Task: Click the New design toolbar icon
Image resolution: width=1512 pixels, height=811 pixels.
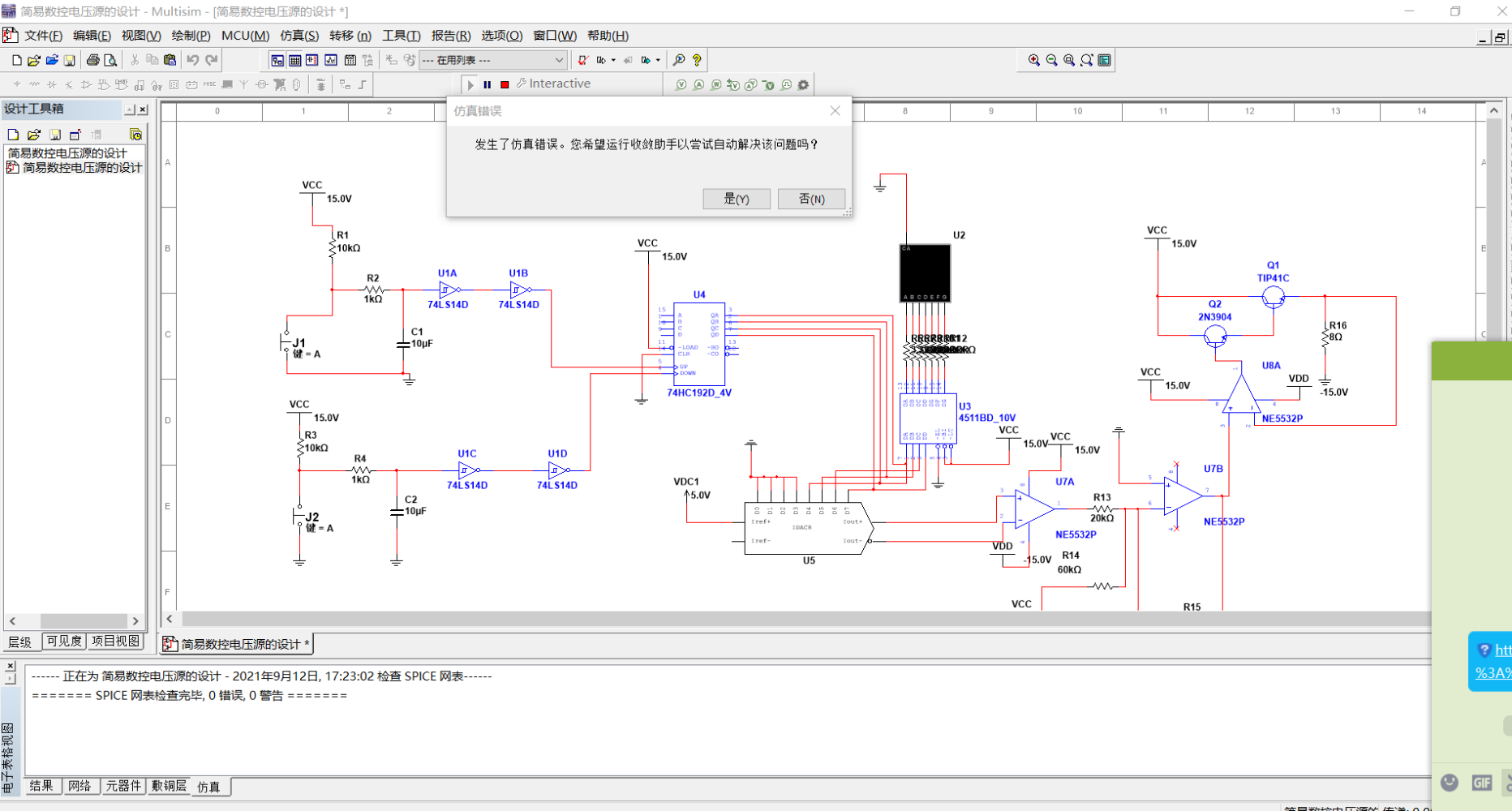Action: coord(16,60)
